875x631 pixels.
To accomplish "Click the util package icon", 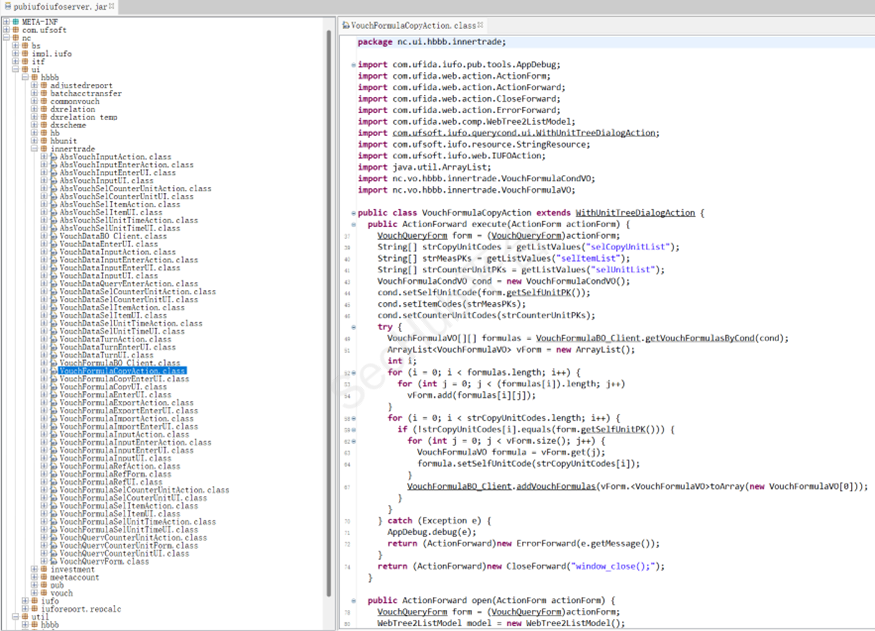I will [25, 616].
